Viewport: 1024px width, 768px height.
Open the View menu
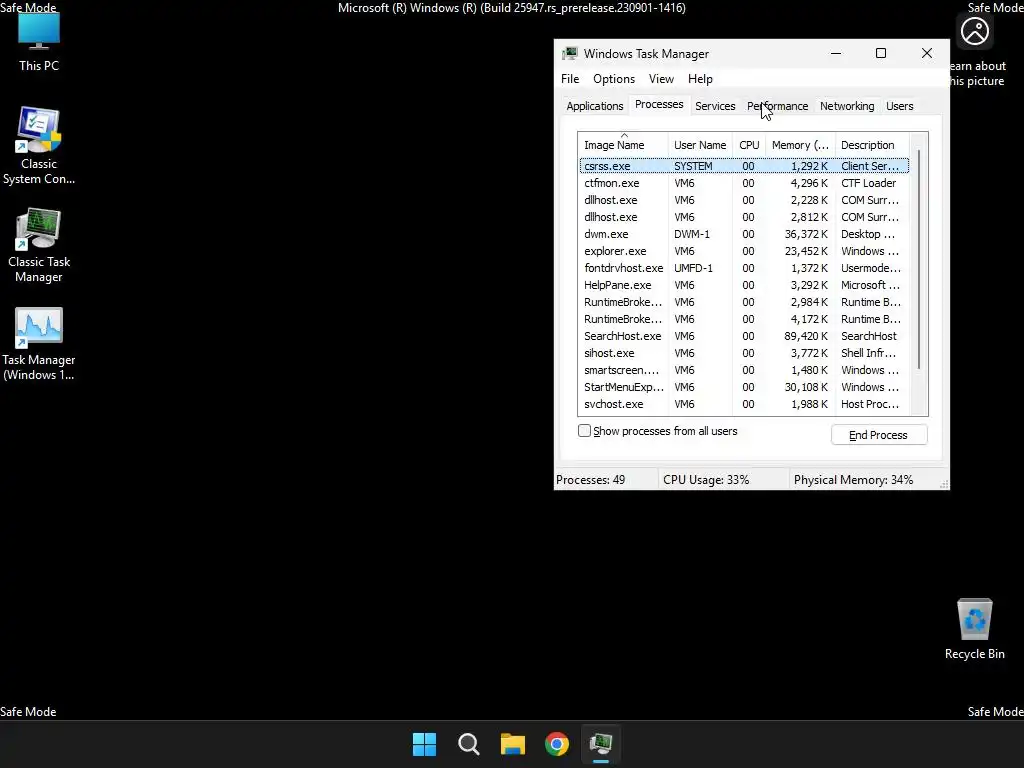(x=661, y=79)
